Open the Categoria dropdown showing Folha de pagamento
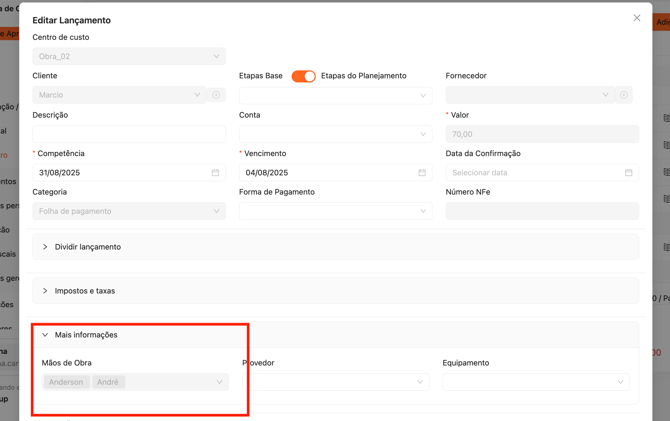 (x=128, y=211)
